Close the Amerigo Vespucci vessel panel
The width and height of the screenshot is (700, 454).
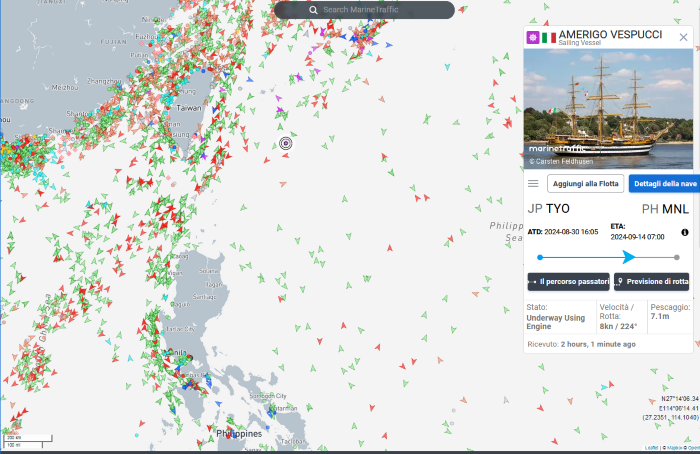tap(683, 37)
